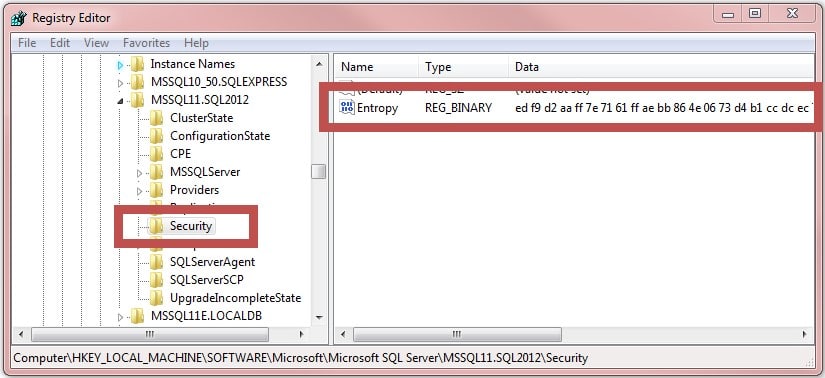This screenshot has width=825, height=378.
Task: Minimize the Registry Editor window
Action: (x=729, y=14)
